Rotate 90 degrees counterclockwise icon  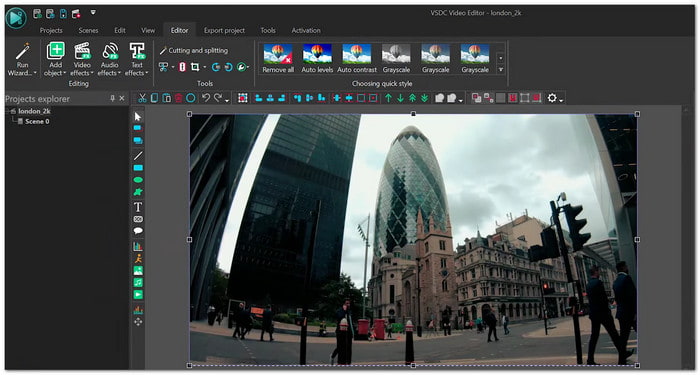point(216,67)
